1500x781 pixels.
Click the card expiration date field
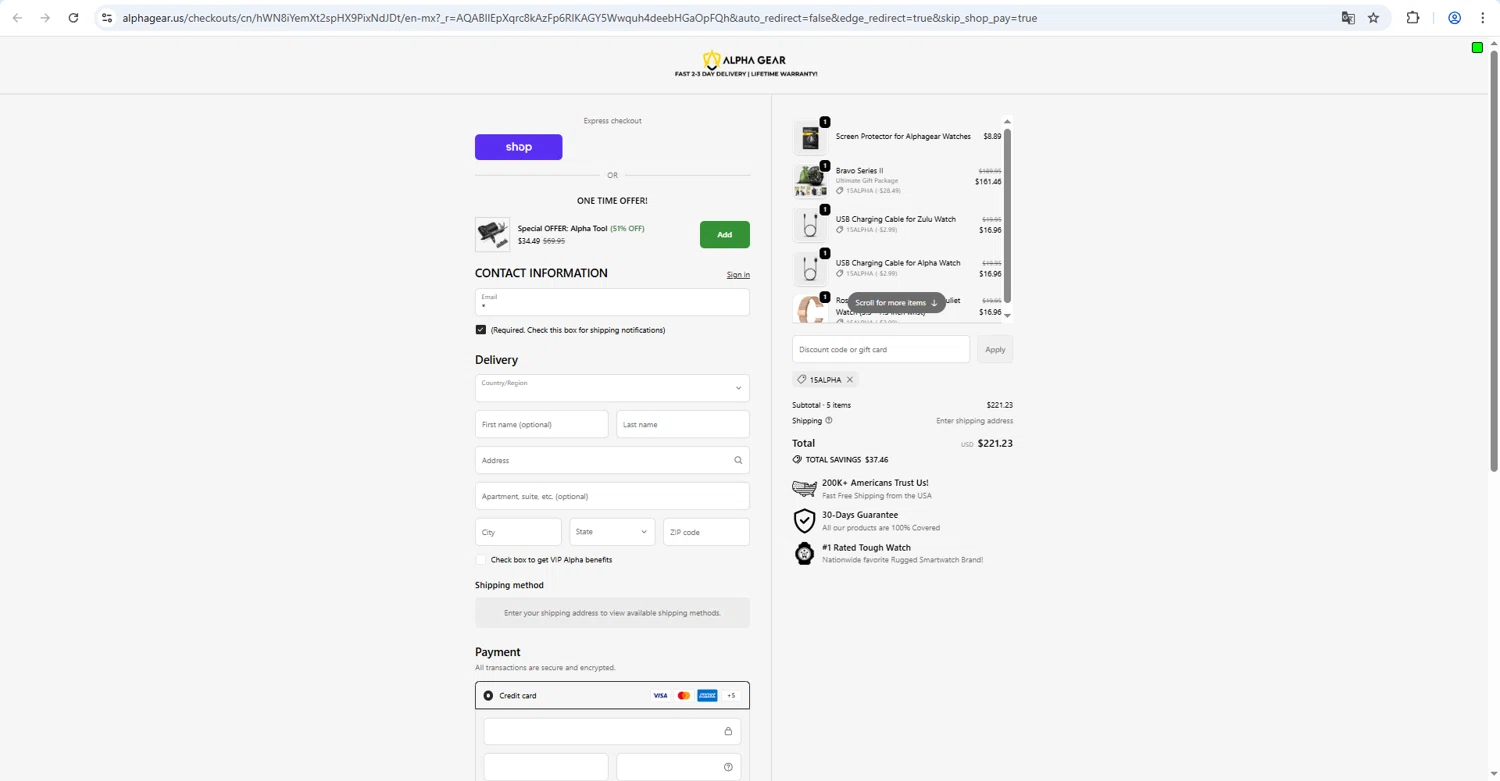pos(546,767)
